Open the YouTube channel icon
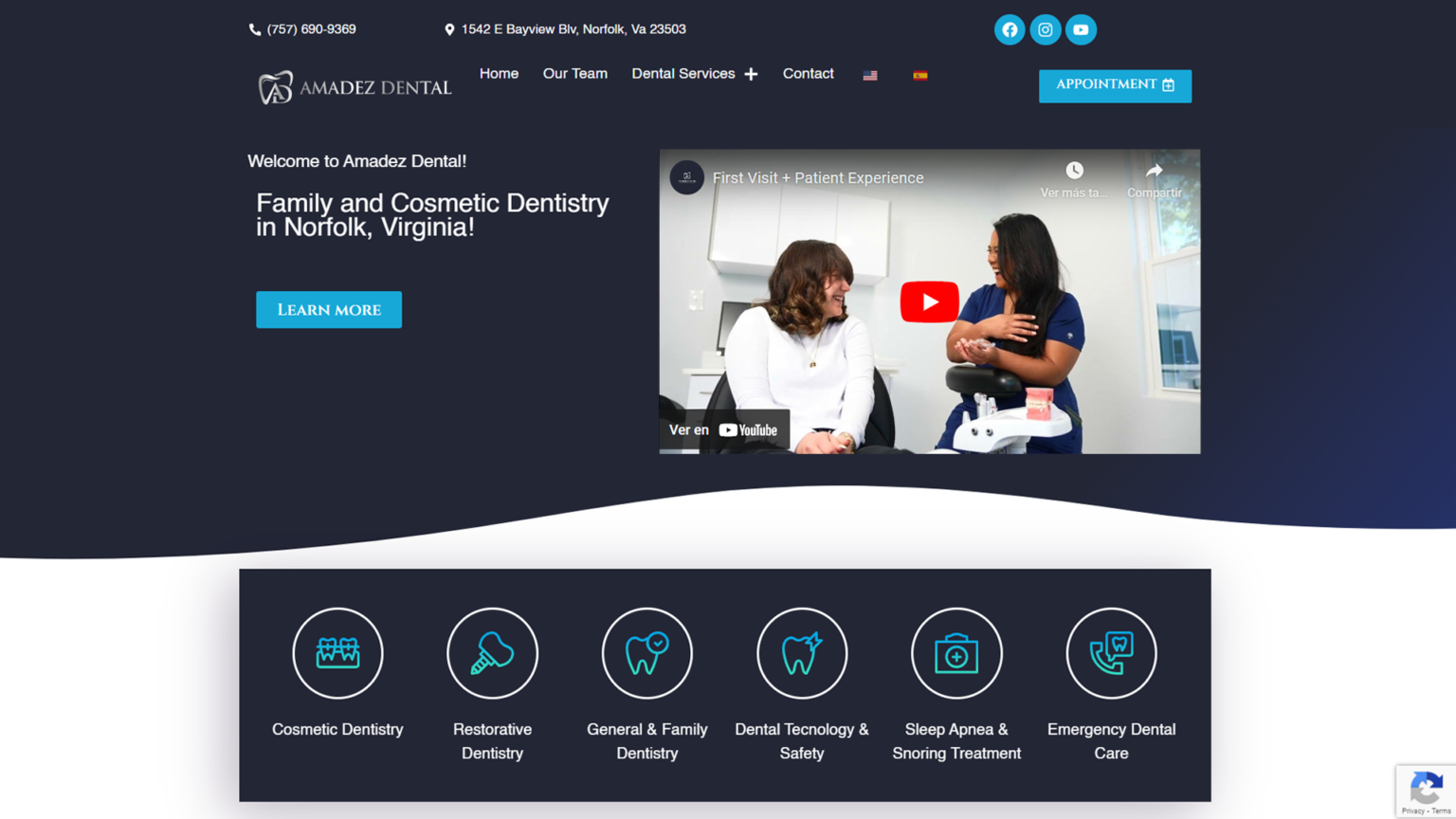1456x819 pixels. pos(1081,29)
